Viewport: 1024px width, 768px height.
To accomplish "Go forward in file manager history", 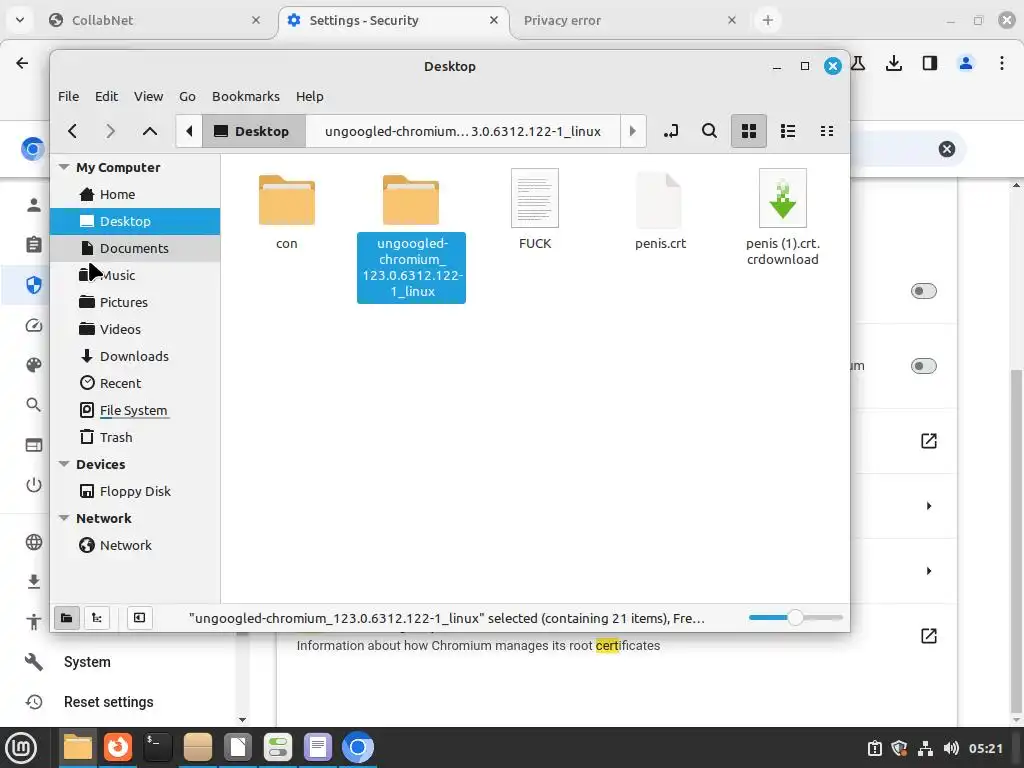I will [110, 131].
